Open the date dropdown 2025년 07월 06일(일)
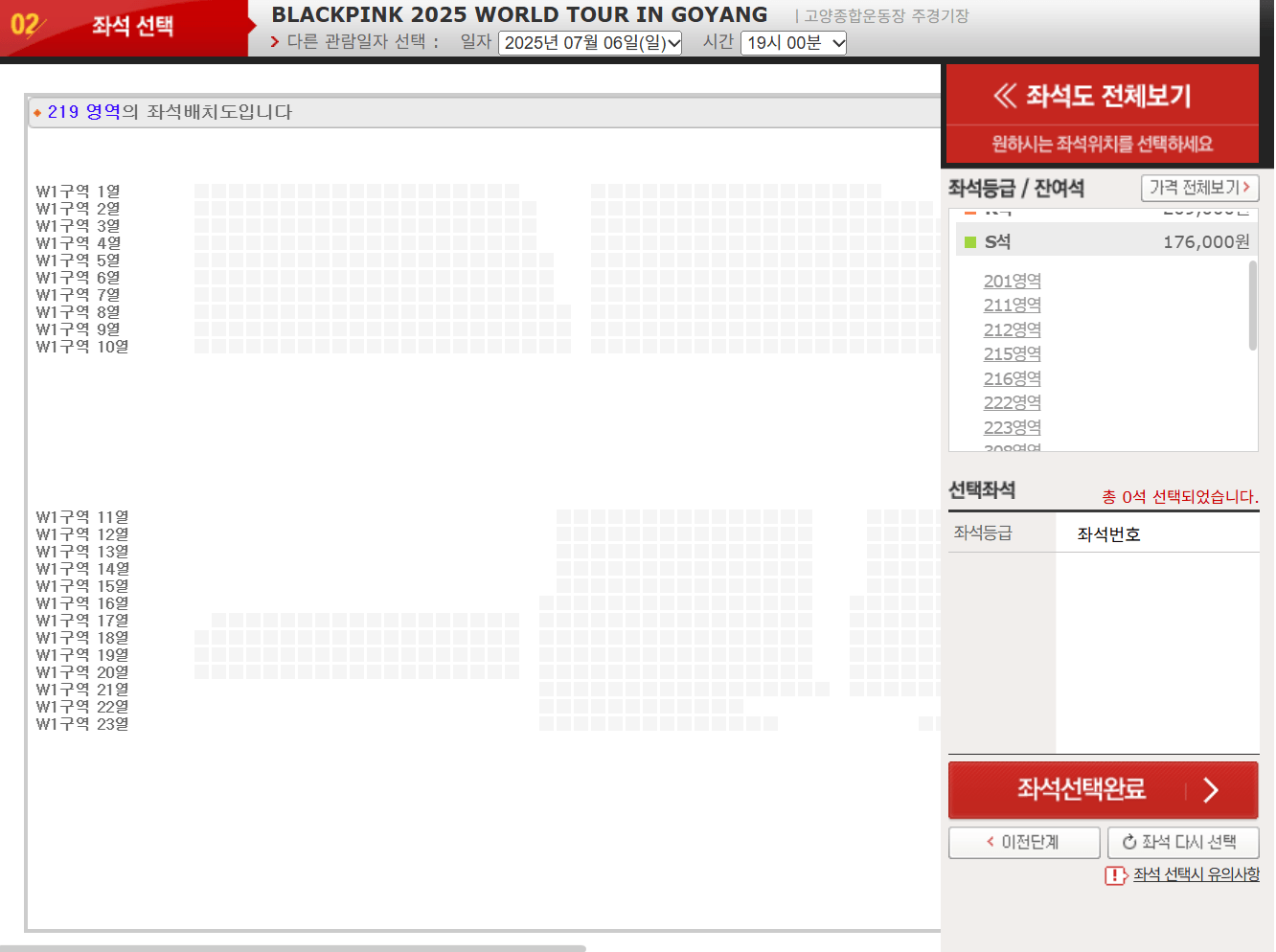The width and height of the screenshot is (1276, 952). 590,43
